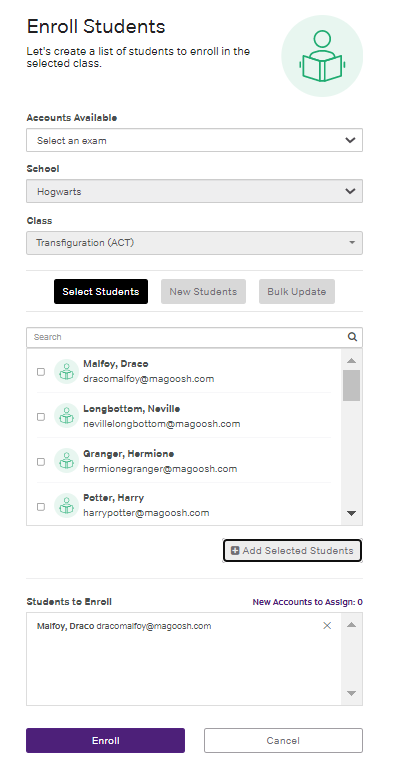Screen dimensions: 404x762
Task: Click the student list scrollbar thumb
Action: pyautogui.click(x=351, y=385)
